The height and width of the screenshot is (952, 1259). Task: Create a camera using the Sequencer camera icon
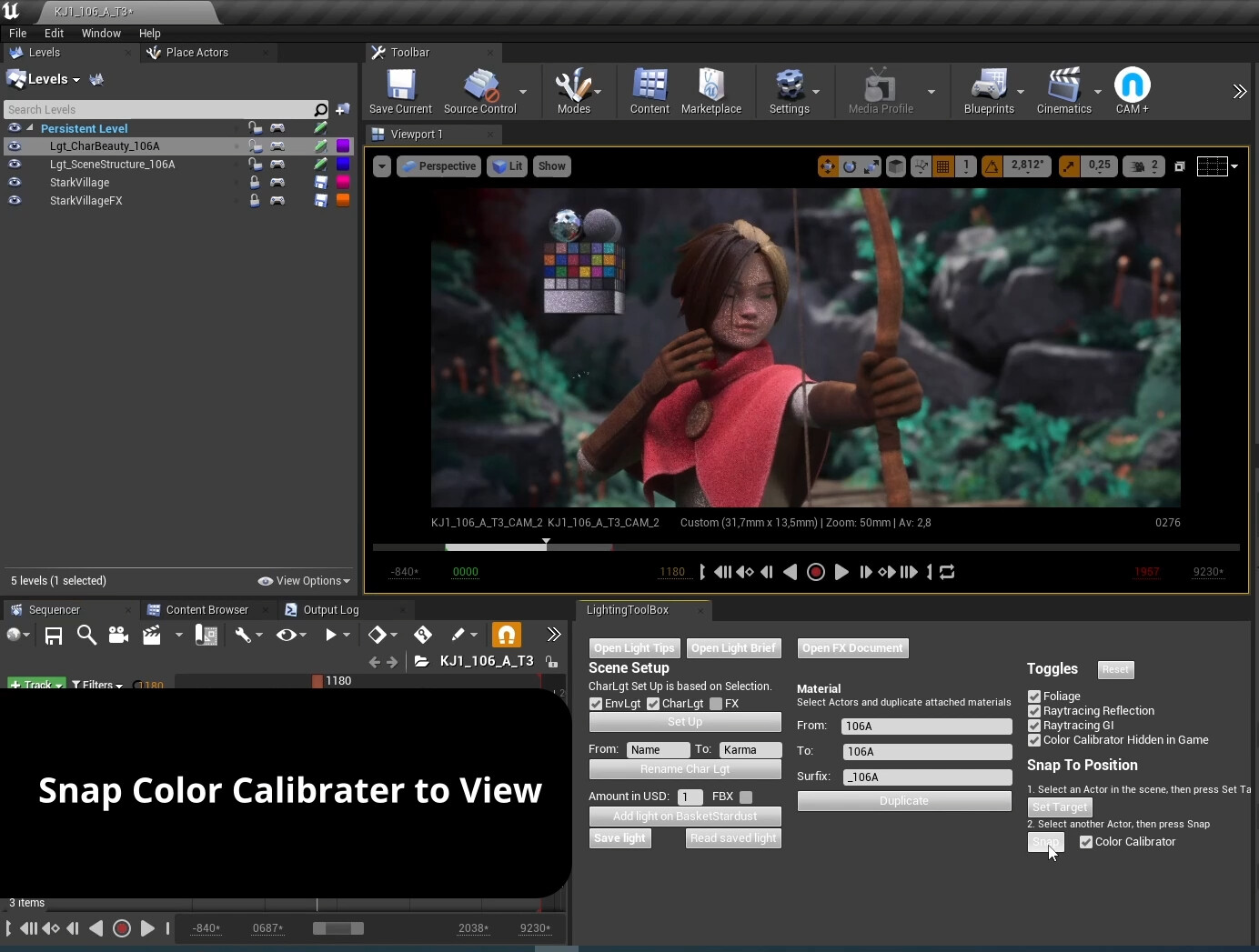118,635
